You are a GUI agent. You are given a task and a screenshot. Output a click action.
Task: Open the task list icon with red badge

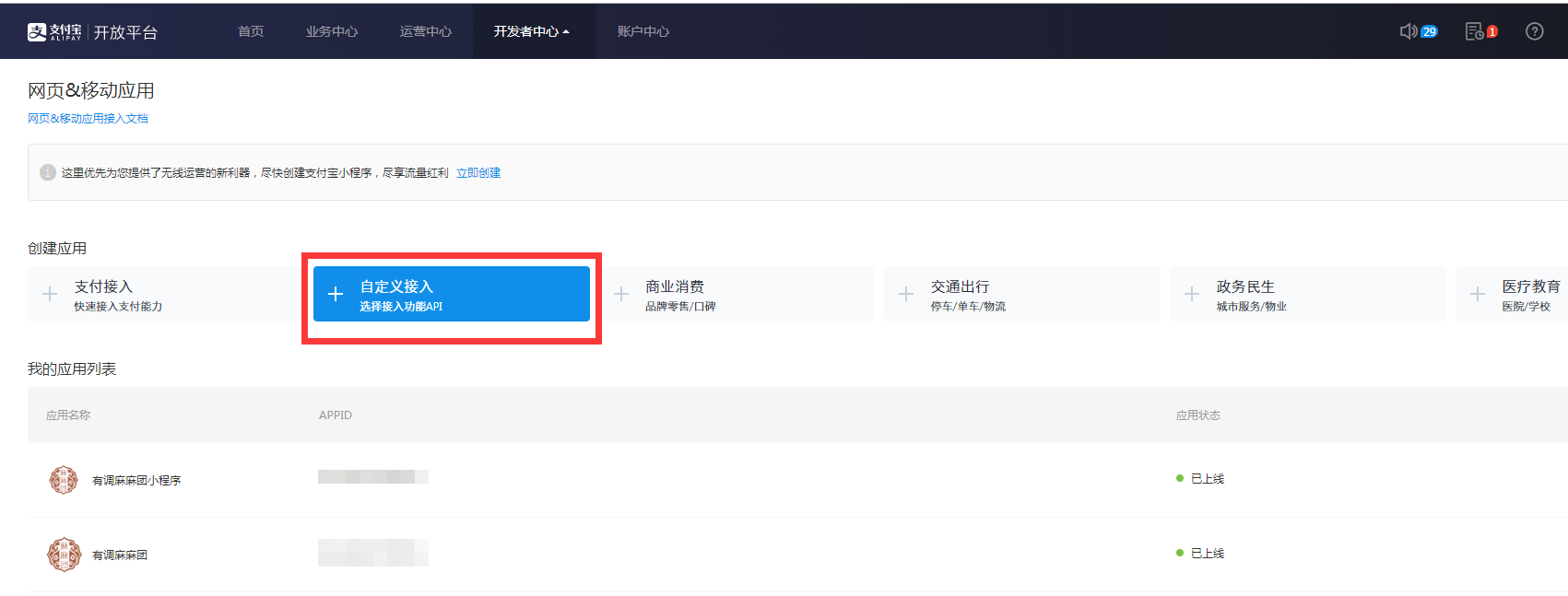pos(1474,31)
